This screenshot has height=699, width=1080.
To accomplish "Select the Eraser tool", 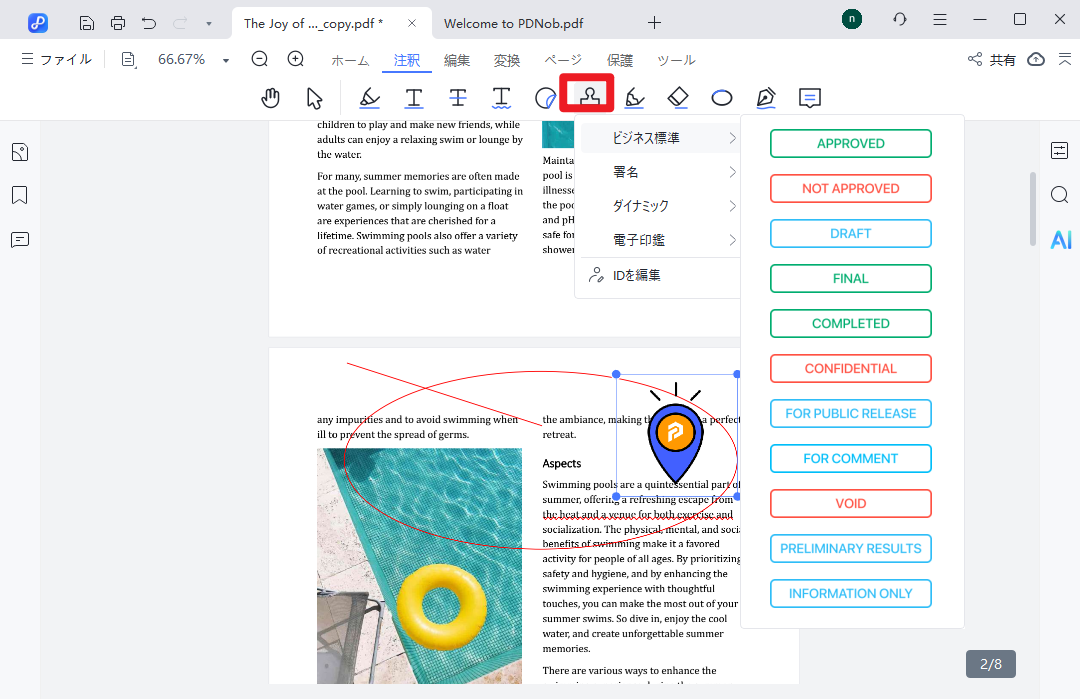I will tap(678, 97).
